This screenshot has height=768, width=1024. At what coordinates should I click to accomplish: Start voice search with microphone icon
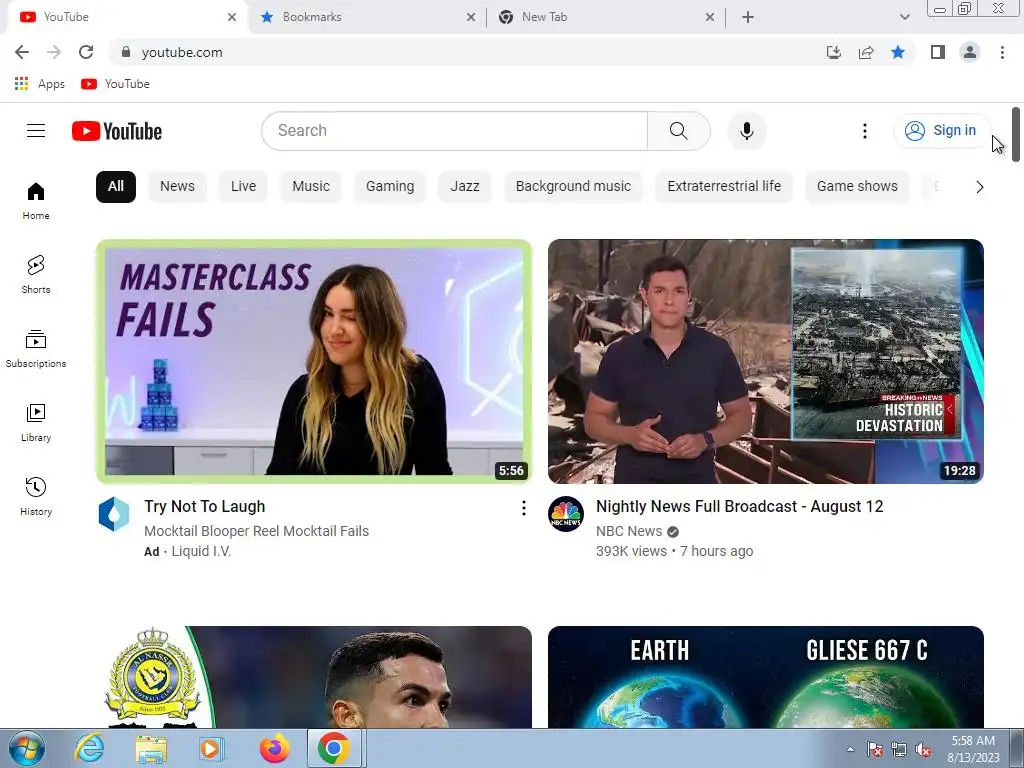[x=746, y=131]
